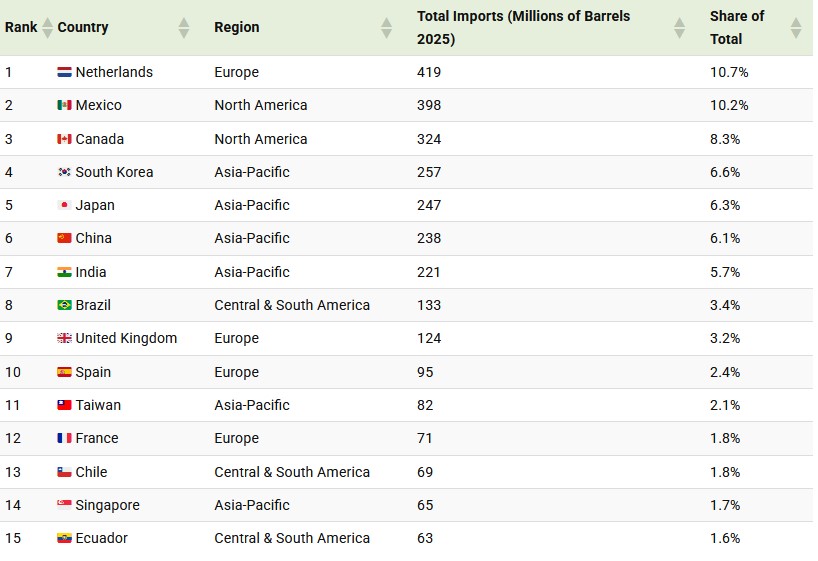Image resolution: width=818 pixels, height=561 pixels.
Task: Sort by Share of Total arrows
Action: [796, 28]
